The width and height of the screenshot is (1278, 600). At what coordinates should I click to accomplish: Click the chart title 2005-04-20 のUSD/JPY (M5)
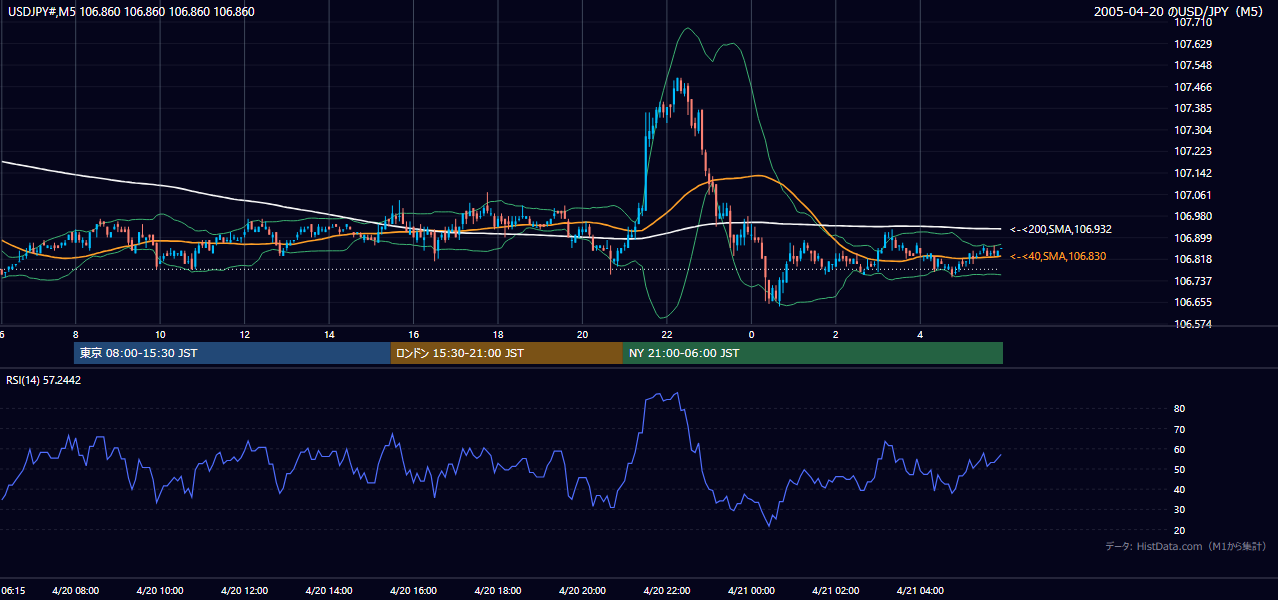[1179, 12]
